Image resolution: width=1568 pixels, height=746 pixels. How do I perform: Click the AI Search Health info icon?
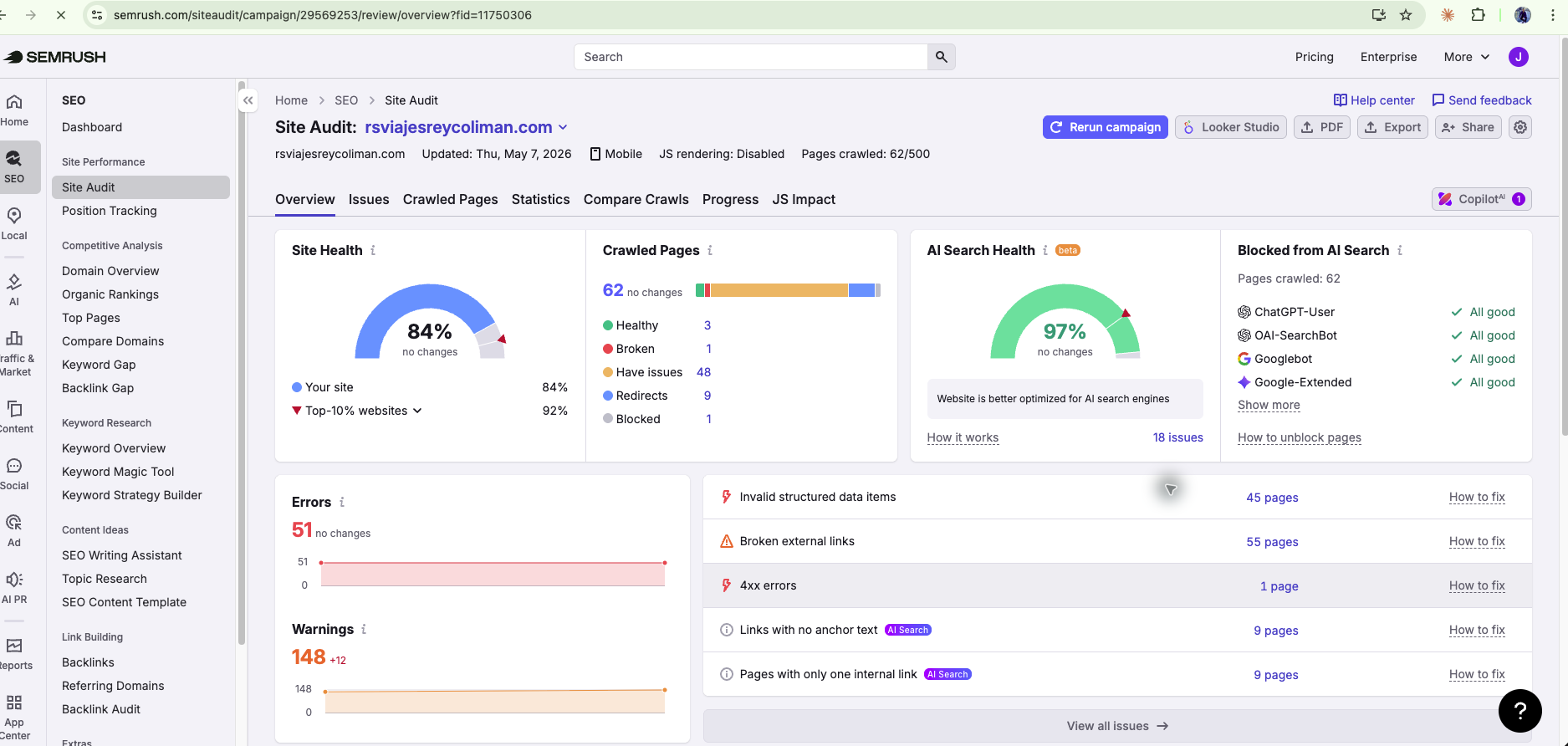(1045, 250)
